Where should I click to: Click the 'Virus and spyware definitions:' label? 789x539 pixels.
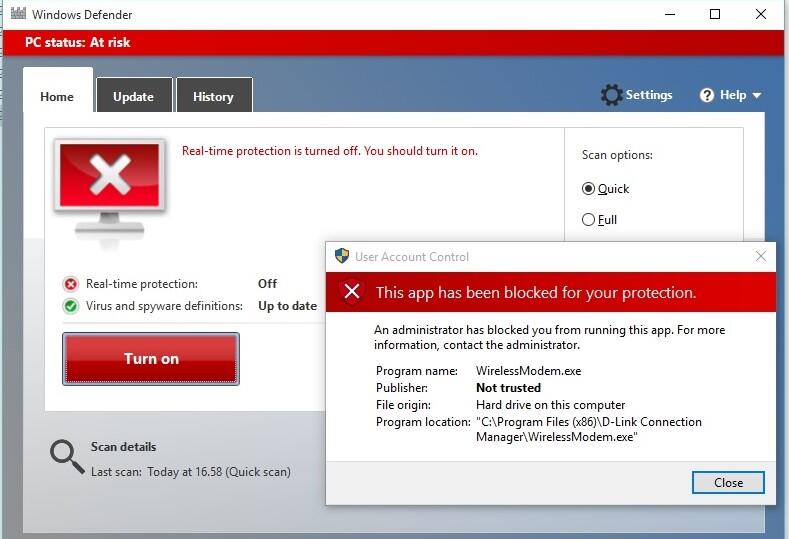click(164, 306)
